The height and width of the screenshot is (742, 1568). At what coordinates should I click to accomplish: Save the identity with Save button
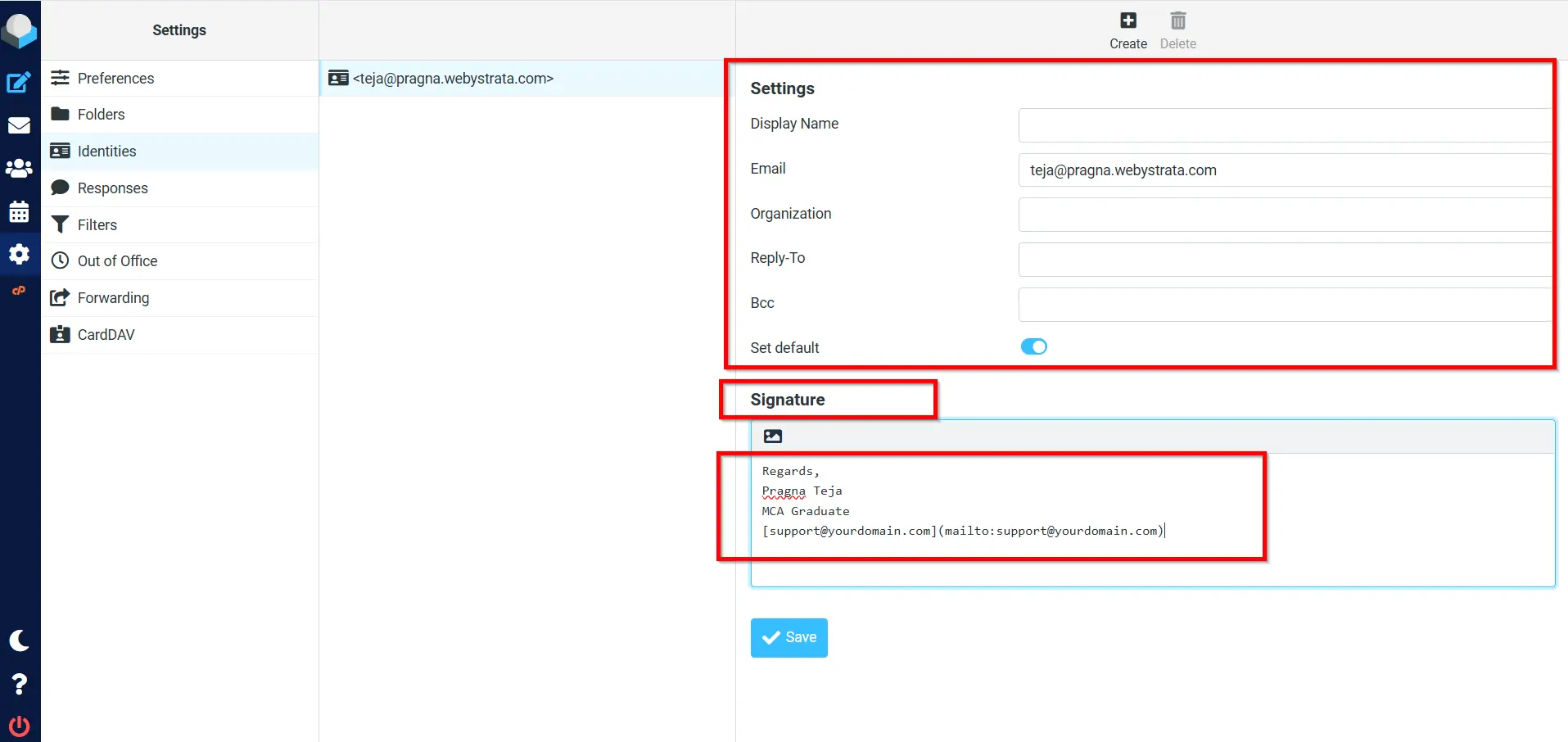(789, 637)
